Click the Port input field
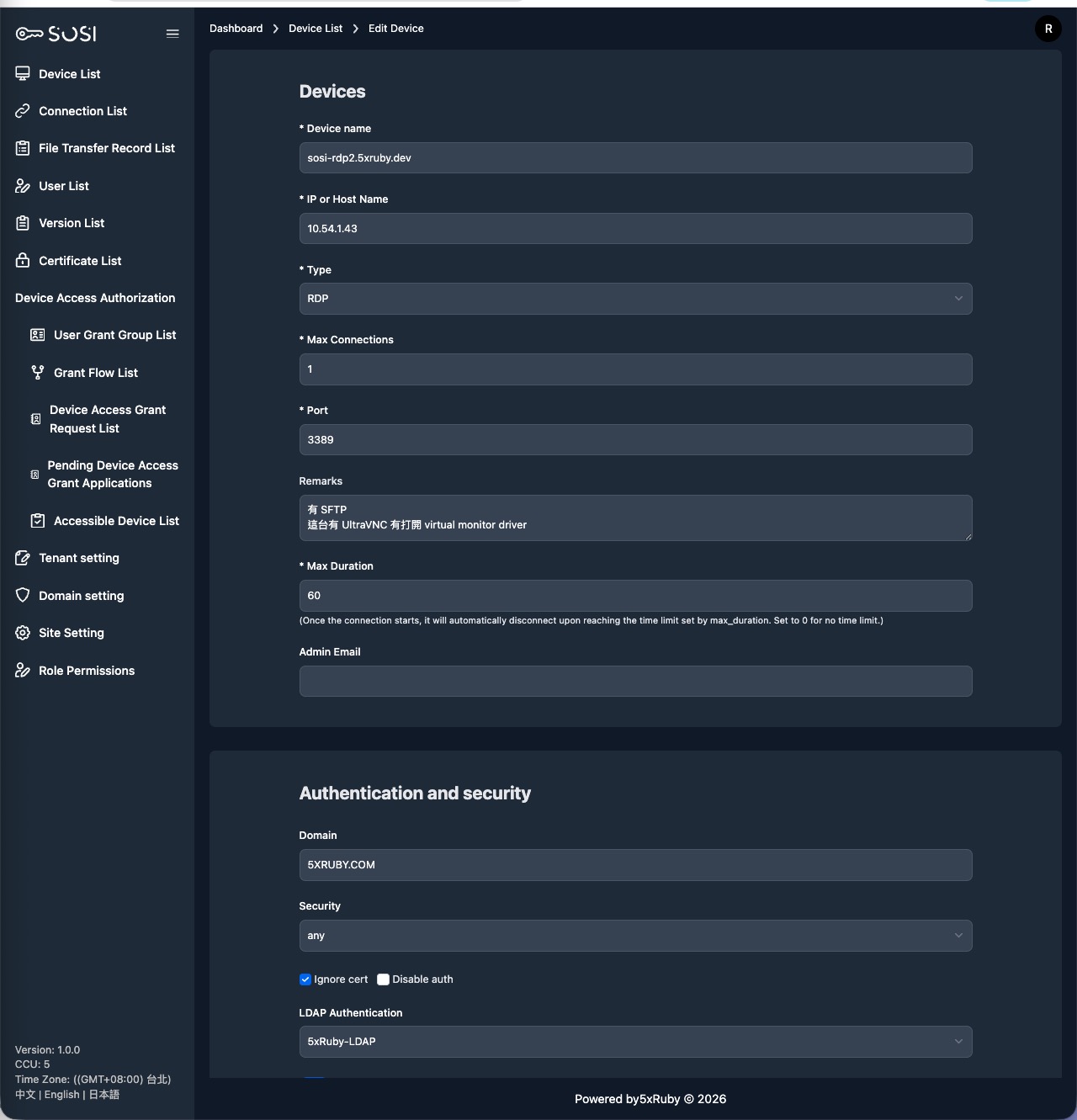 [635, 440]
